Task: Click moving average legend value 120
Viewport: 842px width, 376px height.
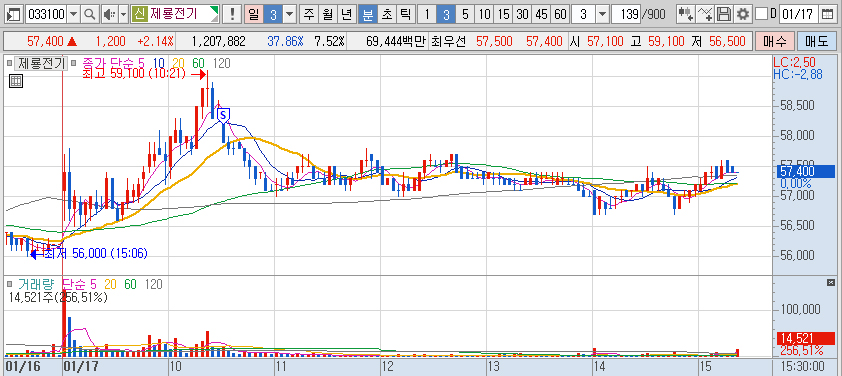Action: (222, 64)
